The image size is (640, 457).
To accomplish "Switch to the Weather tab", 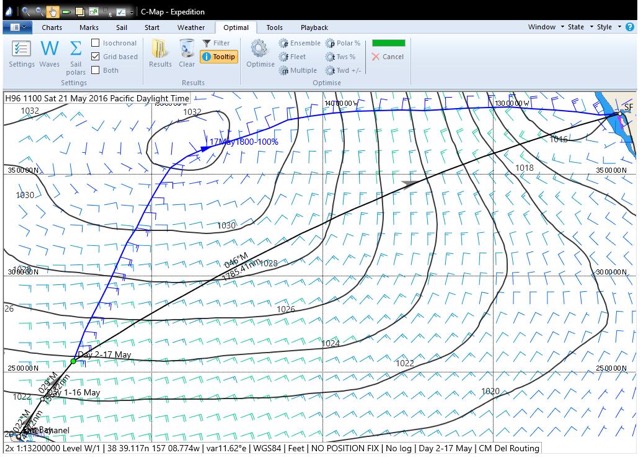I will [191, 28].
